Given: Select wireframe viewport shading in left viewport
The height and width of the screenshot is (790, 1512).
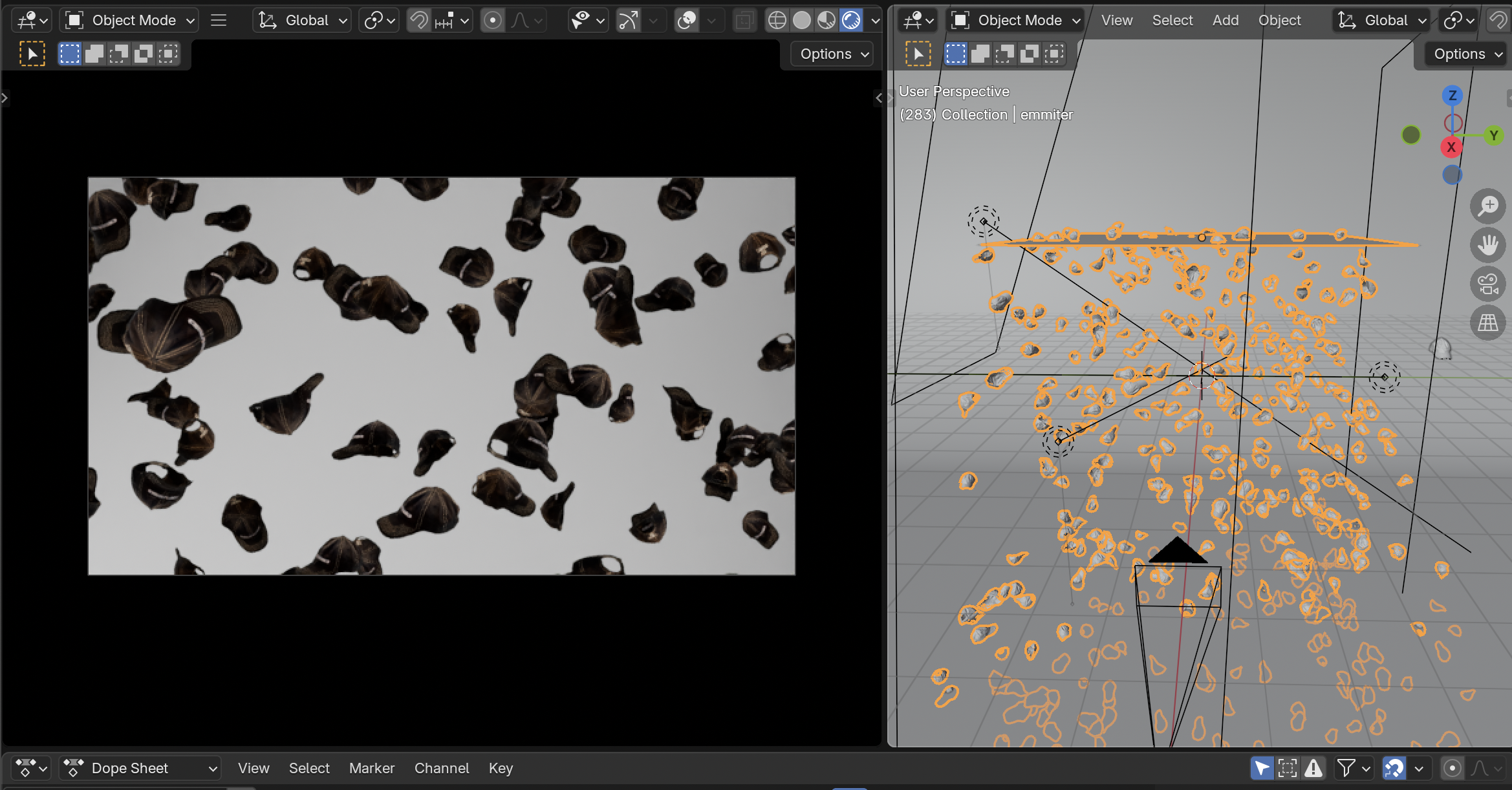Looking at the screenshot, I should pyautogui.click(x=777, y=21).
